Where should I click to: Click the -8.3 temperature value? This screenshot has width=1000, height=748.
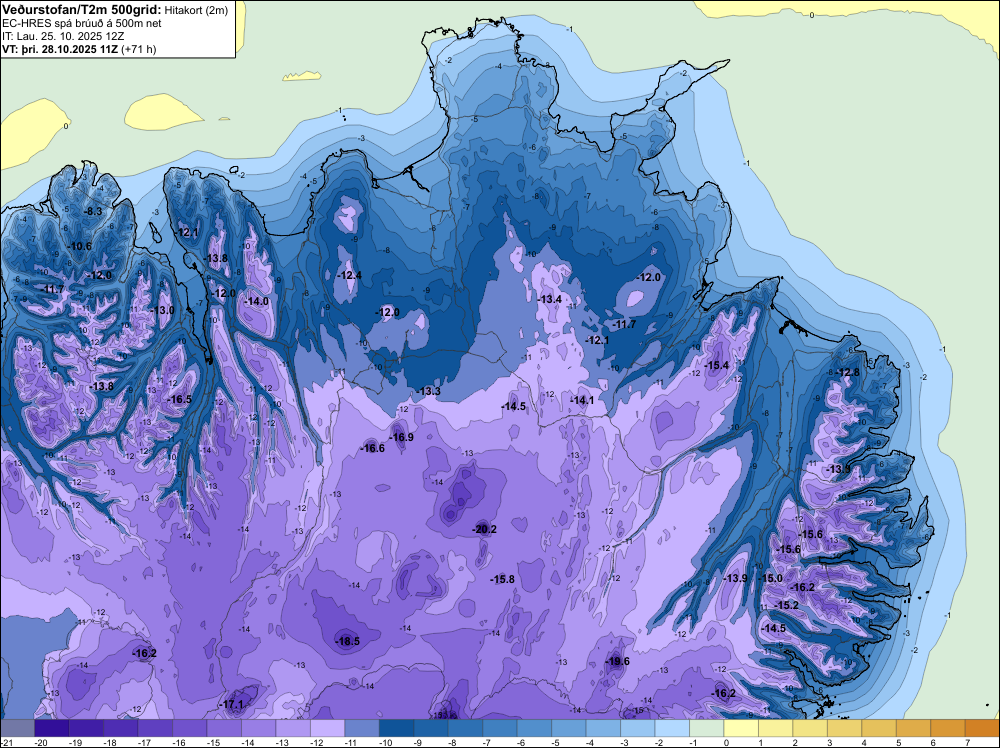(x=93, y=211)
